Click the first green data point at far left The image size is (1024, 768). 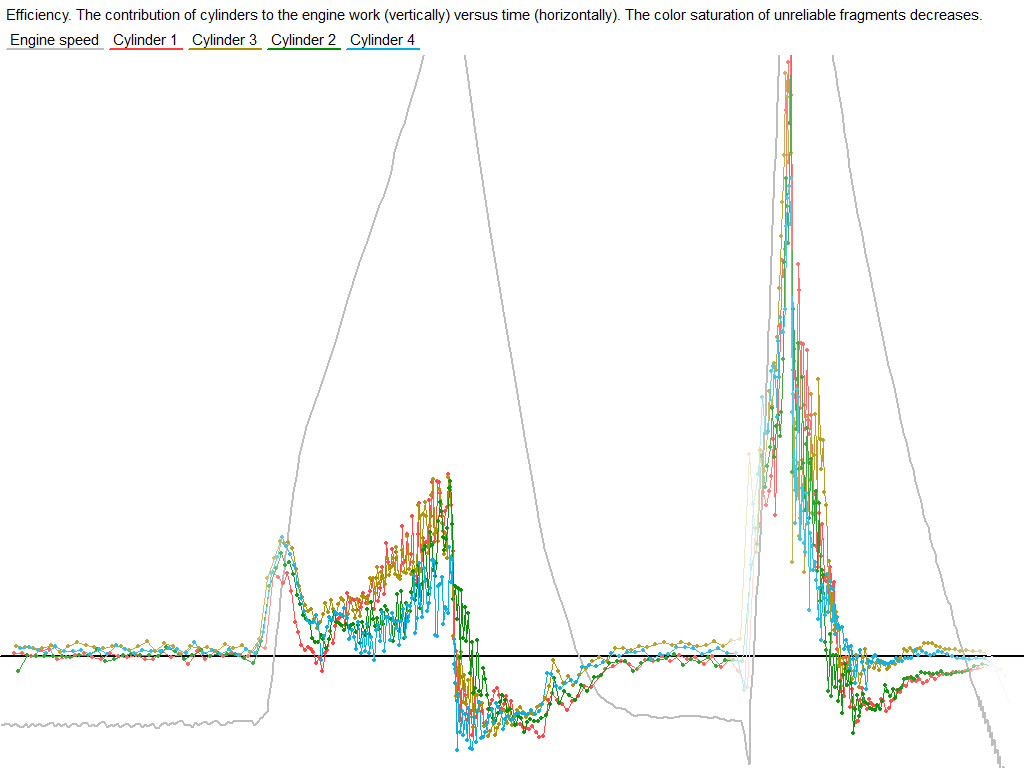18,671
